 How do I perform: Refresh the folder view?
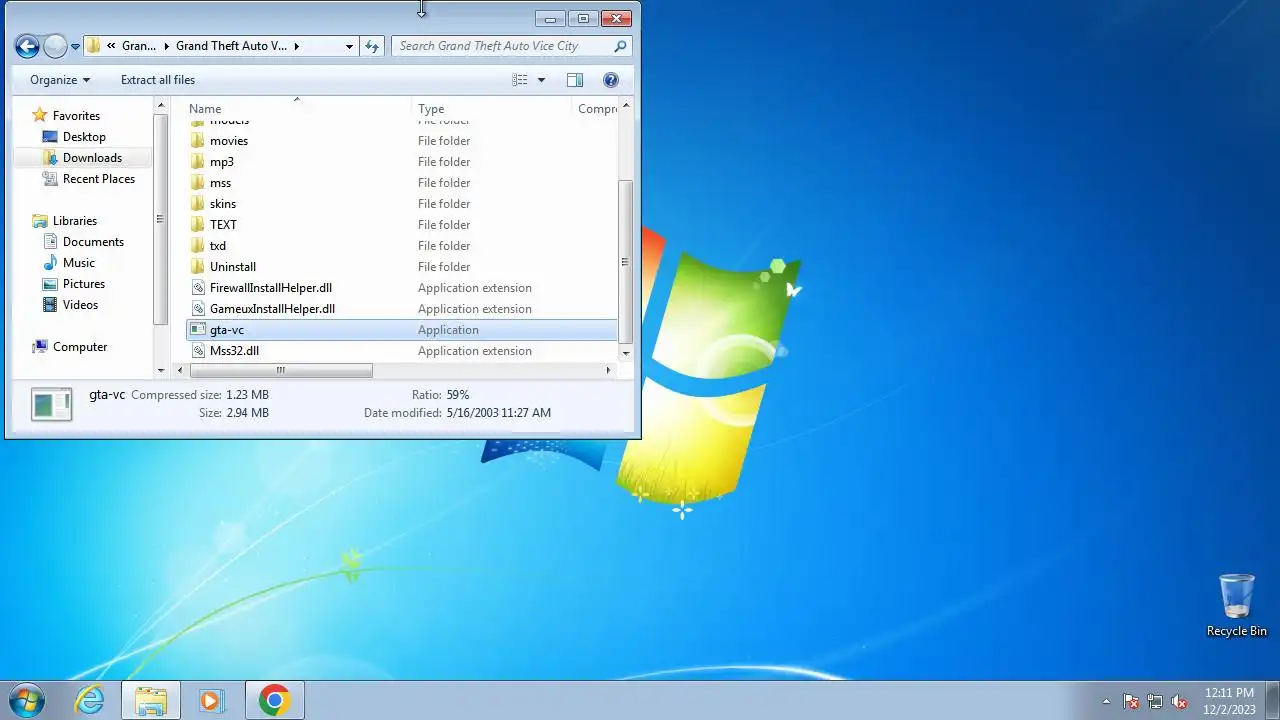tap(372, 46)
